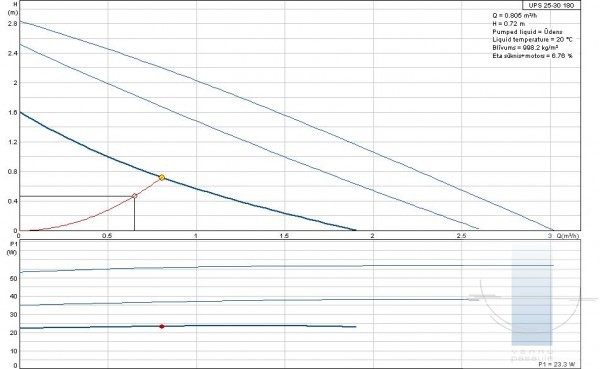This screenshot has height=369, width=600.
Task: Click the Q = 0.805 m³/h text
Action: 515,15
